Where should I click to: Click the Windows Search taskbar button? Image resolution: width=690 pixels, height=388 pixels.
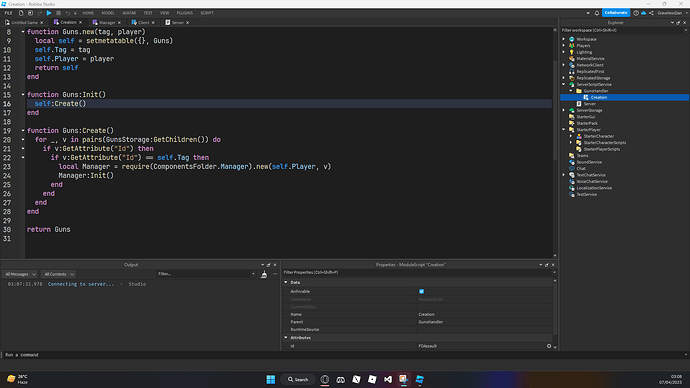(298, 379)
